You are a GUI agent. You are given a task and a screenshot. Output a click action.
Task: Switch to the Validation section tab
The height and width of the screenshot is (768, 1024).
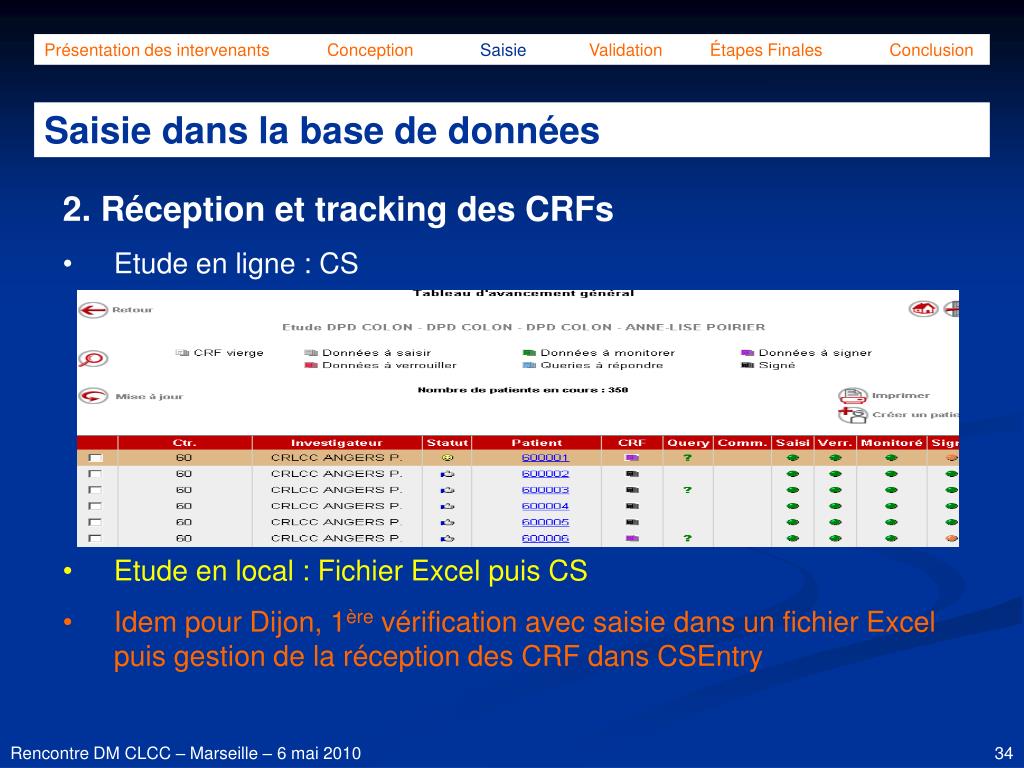[626, 50]
